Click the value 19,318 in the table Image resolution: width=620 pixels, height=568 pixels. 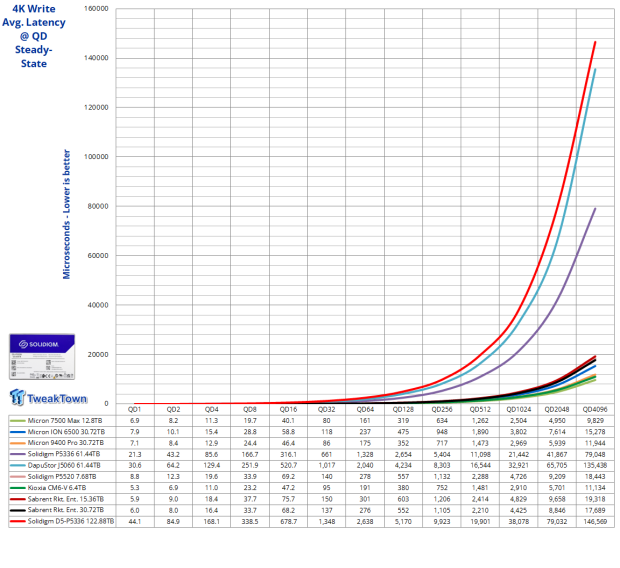[595, 499]
